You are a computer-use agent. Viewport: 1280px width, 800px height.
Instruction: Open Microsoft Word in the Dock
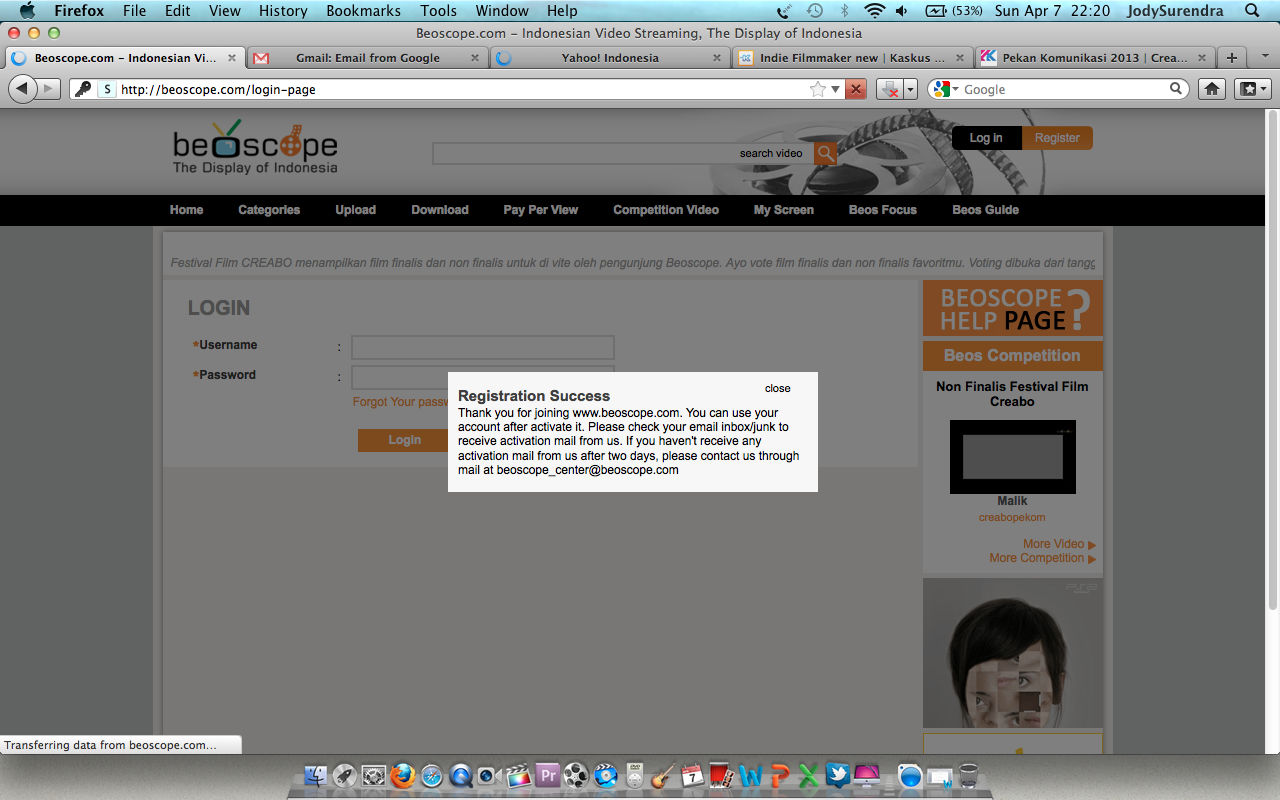[750, 775]
